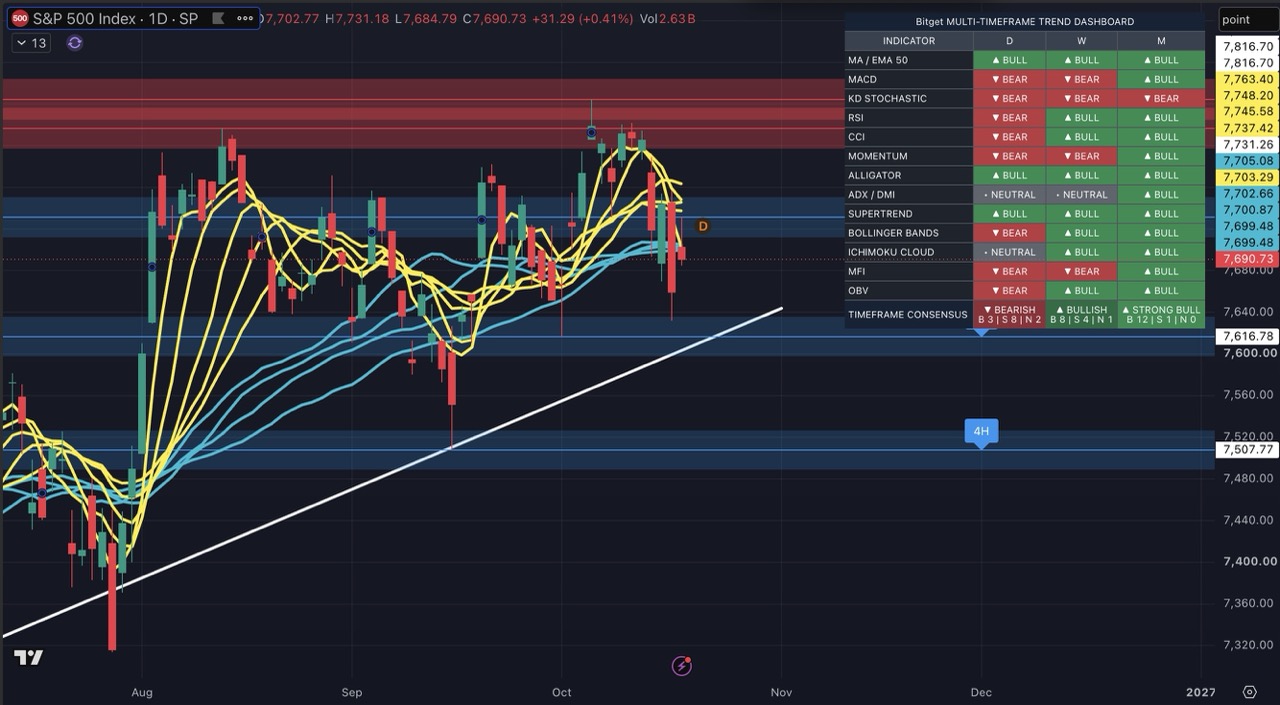
Task: Click the ALLIGATOR row label
Action: pyautogui.click(x=874, y=175)
